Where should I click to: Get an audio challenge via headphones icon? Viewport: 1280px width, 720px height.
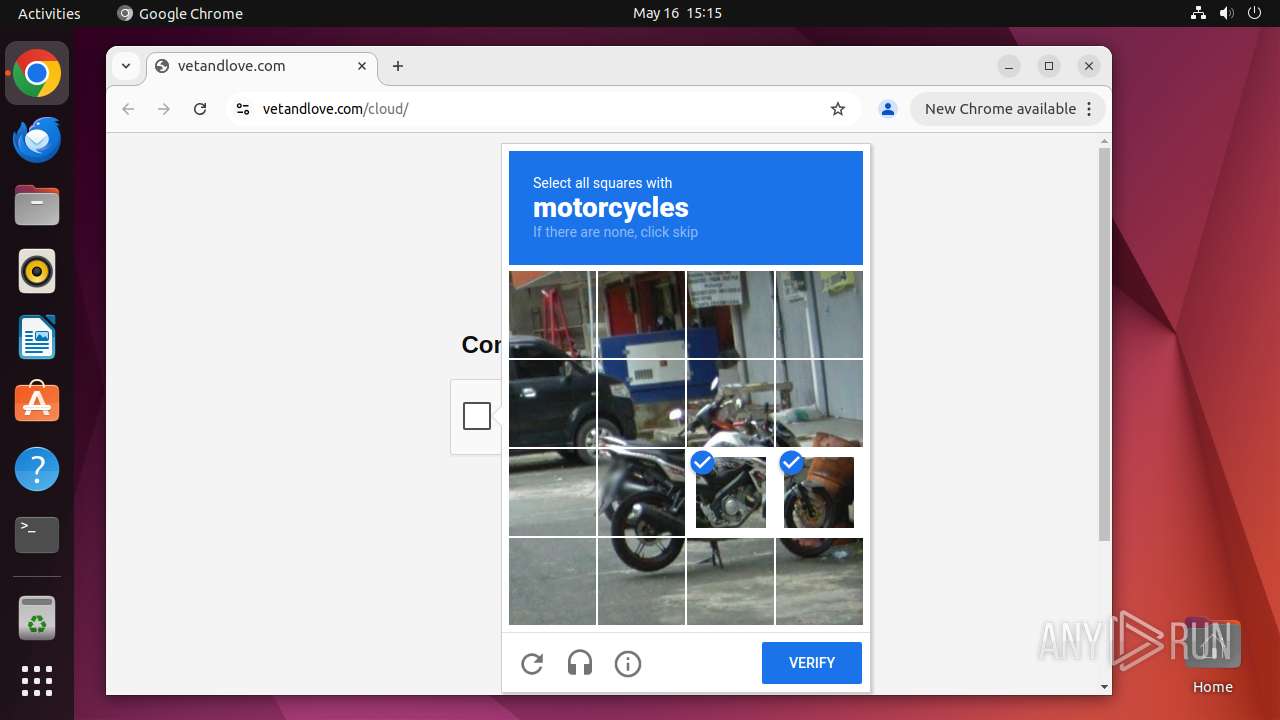pos(580,663)
